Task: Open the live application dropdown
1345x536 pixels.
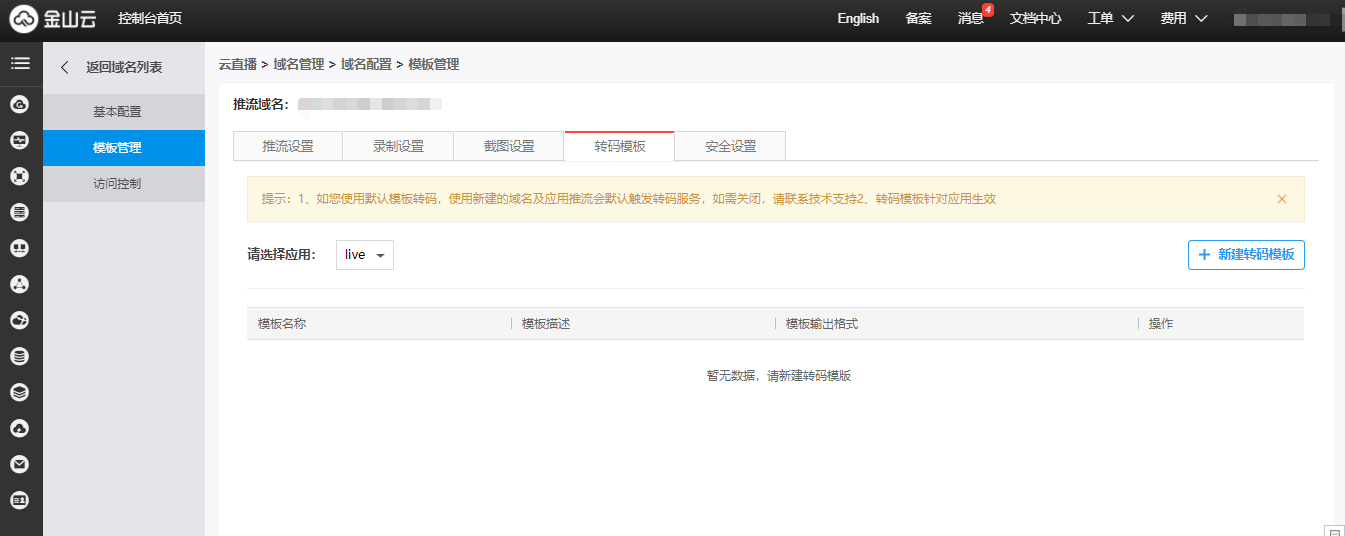Action: (364, 255)
